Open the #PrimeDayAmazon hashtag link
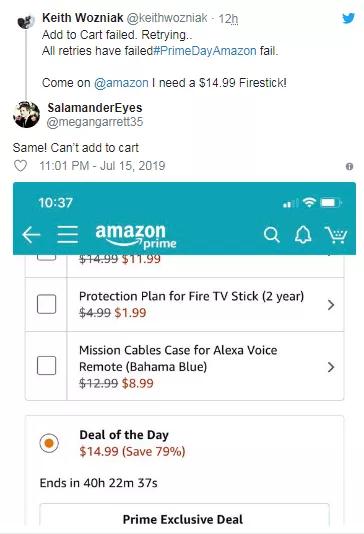364x534 pixels. [x=205, y=51]
